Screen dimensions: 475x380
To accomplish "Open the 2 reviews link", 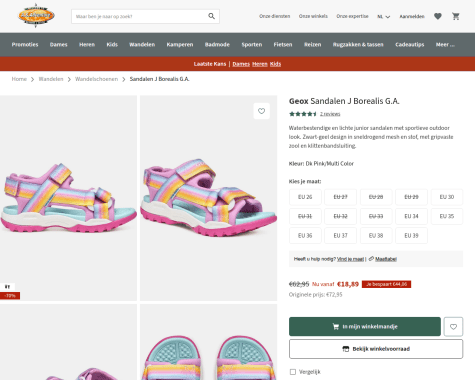I will (330, 114).
